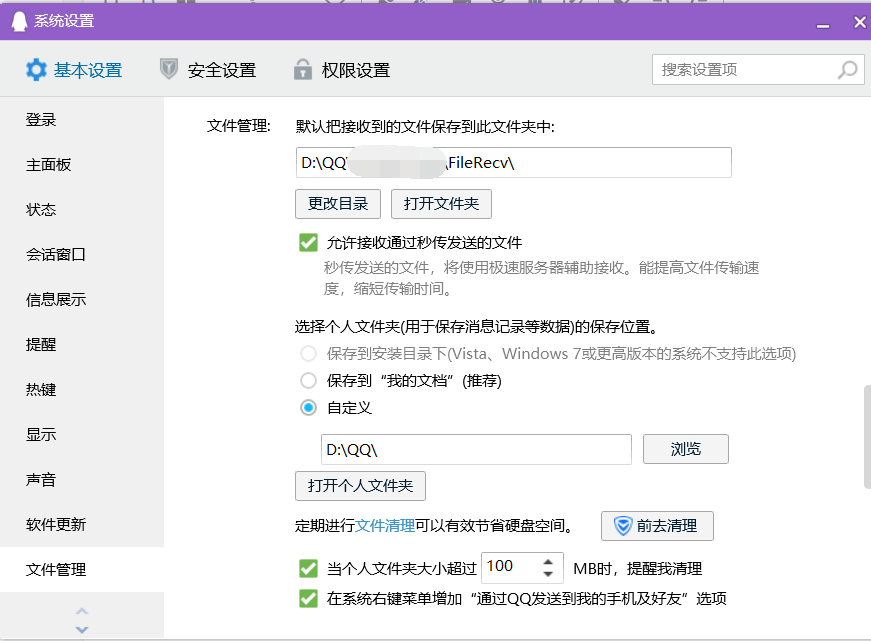
Task: Click the 更改目录 button
Action: (x=336, y=203)
